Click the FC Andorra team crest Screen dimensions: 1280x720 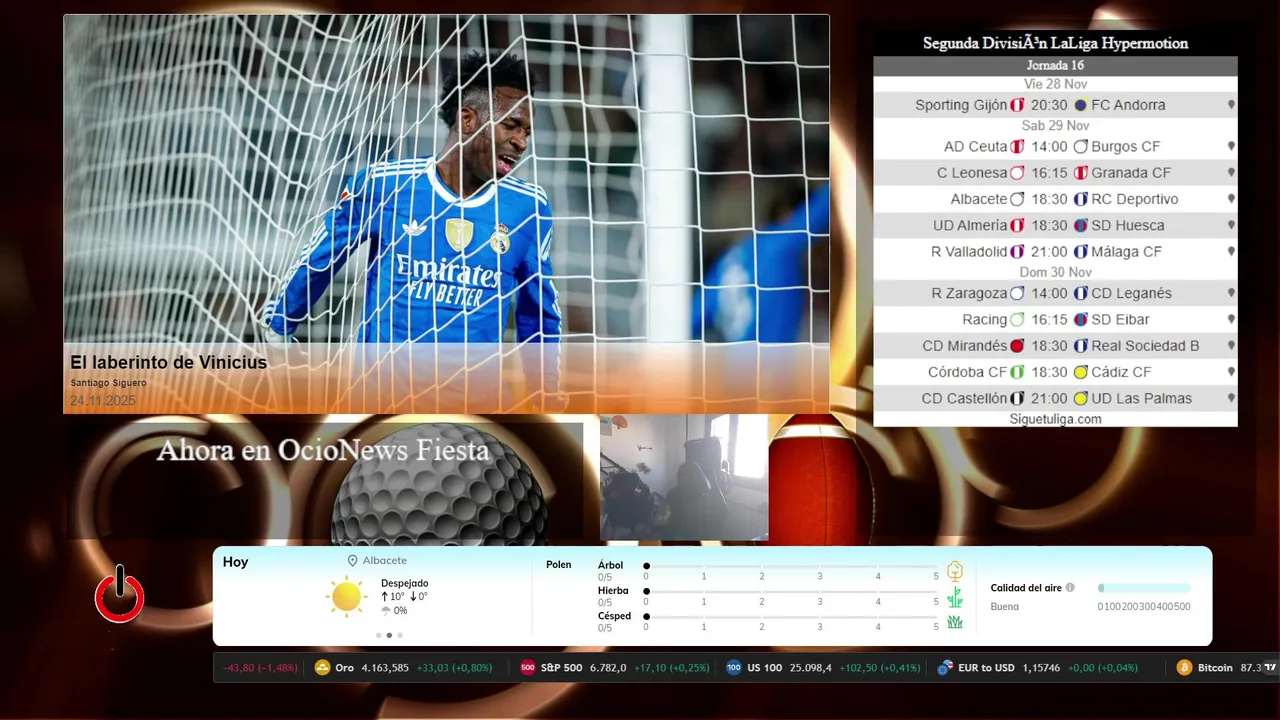[1080, 105]
